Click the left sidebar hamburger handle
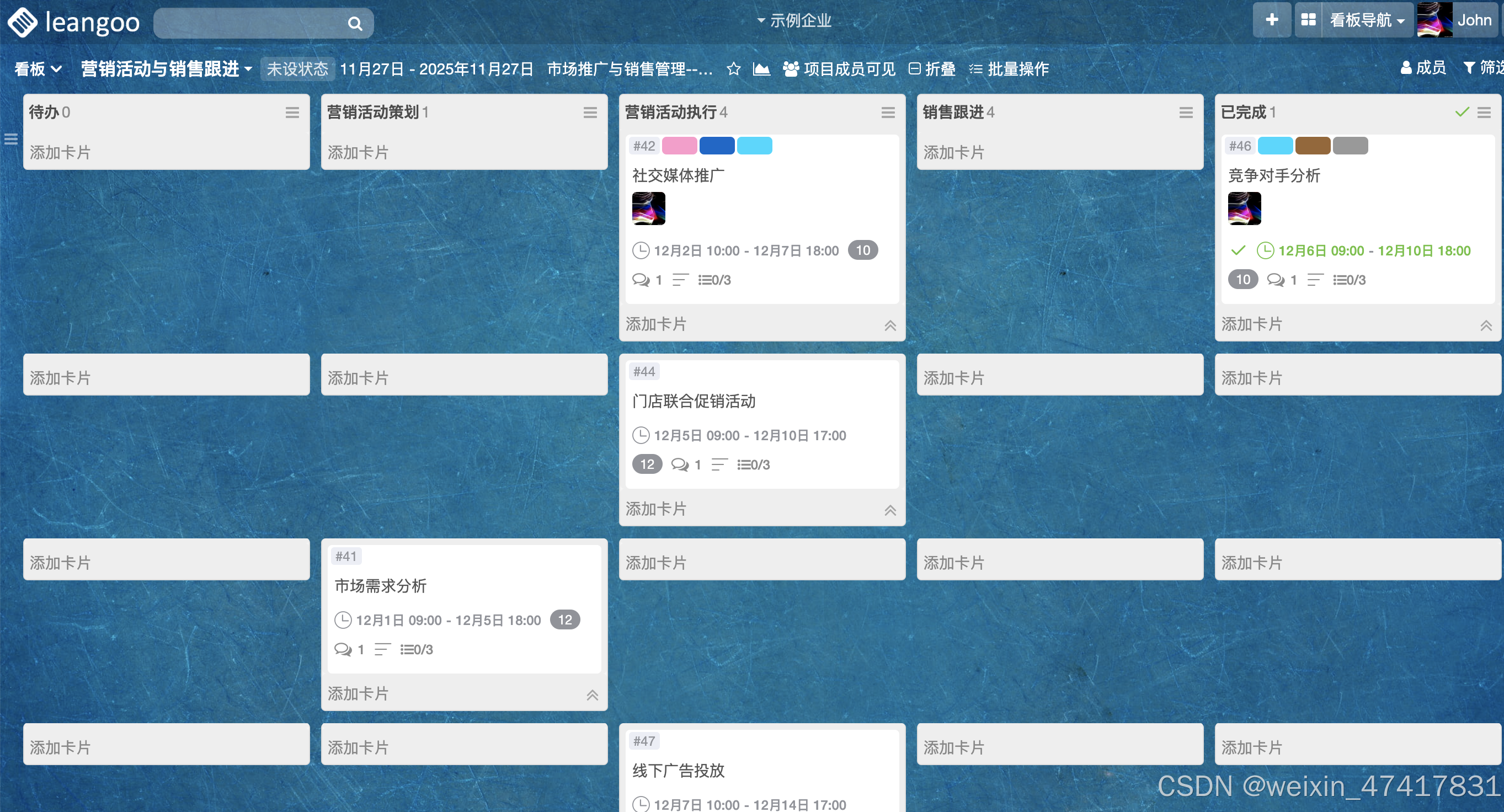This screenshot has height=812, width=1504. (10, 139)
